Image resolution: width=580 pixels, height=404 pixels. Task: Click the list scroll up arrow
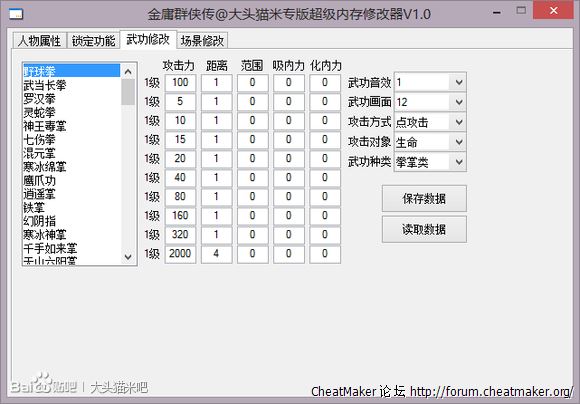click(x=128, y=72)
